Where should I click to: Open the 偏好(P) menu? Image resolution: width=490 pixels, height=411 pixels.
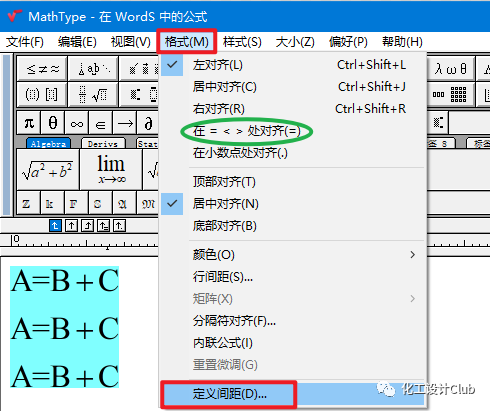click(x=348, y=42)
